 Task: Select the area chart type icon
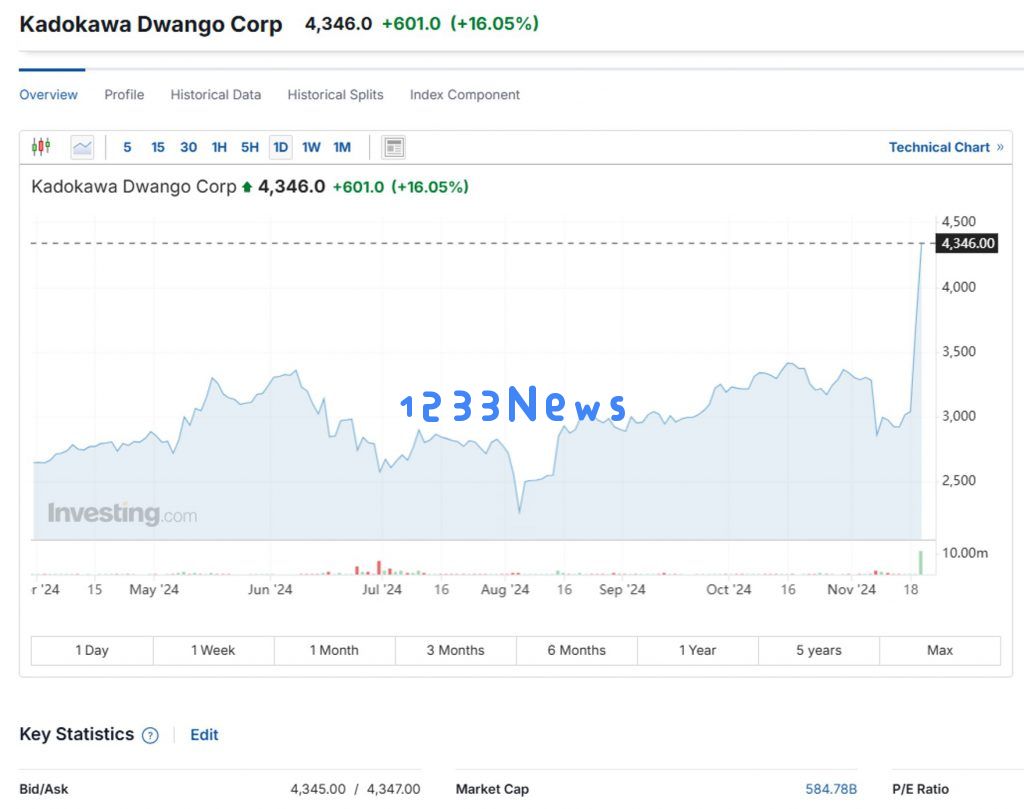click(x=82, y=147)
